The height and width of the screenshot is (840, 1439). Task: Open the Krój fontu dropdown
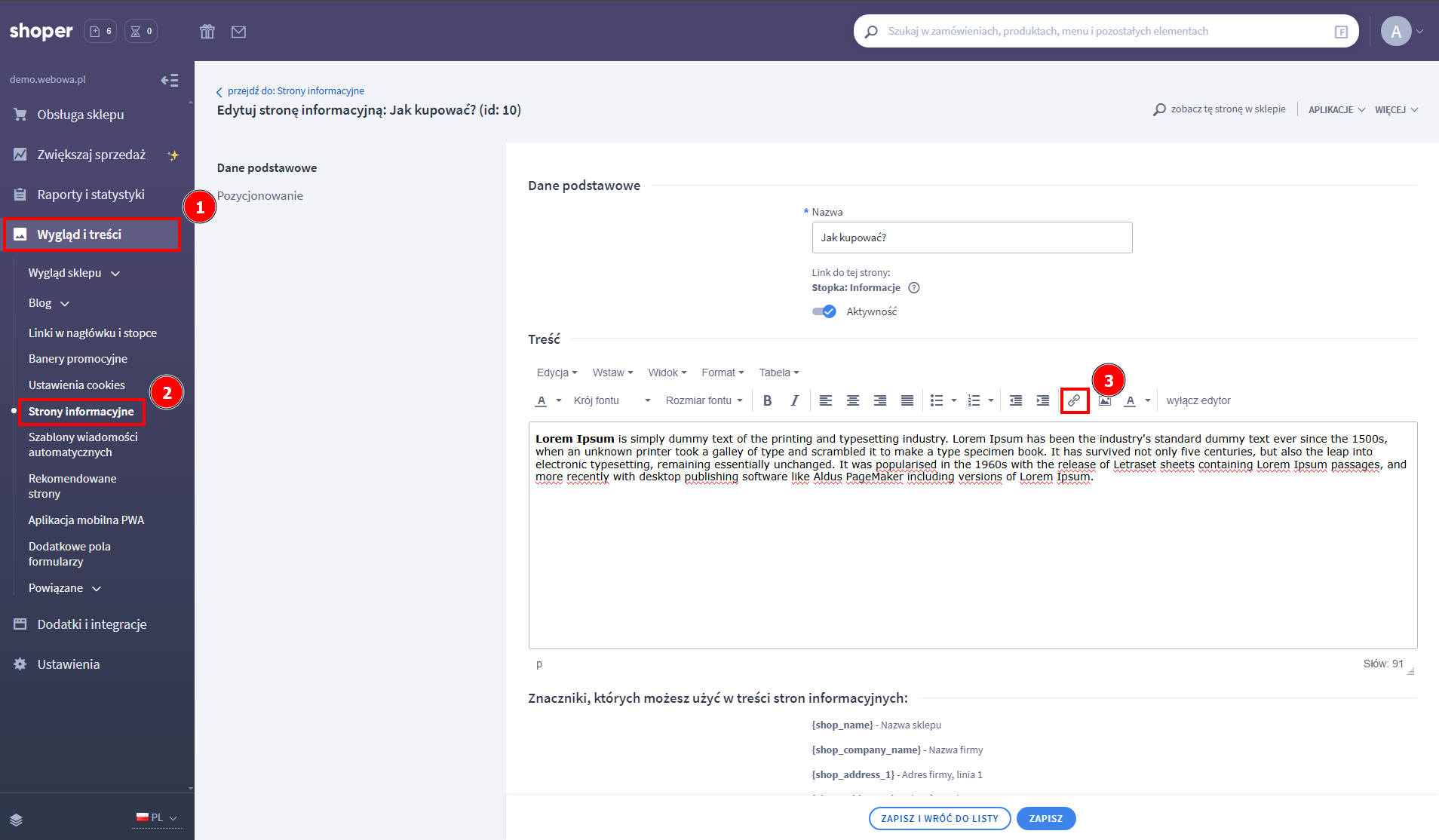coord(612,400)
